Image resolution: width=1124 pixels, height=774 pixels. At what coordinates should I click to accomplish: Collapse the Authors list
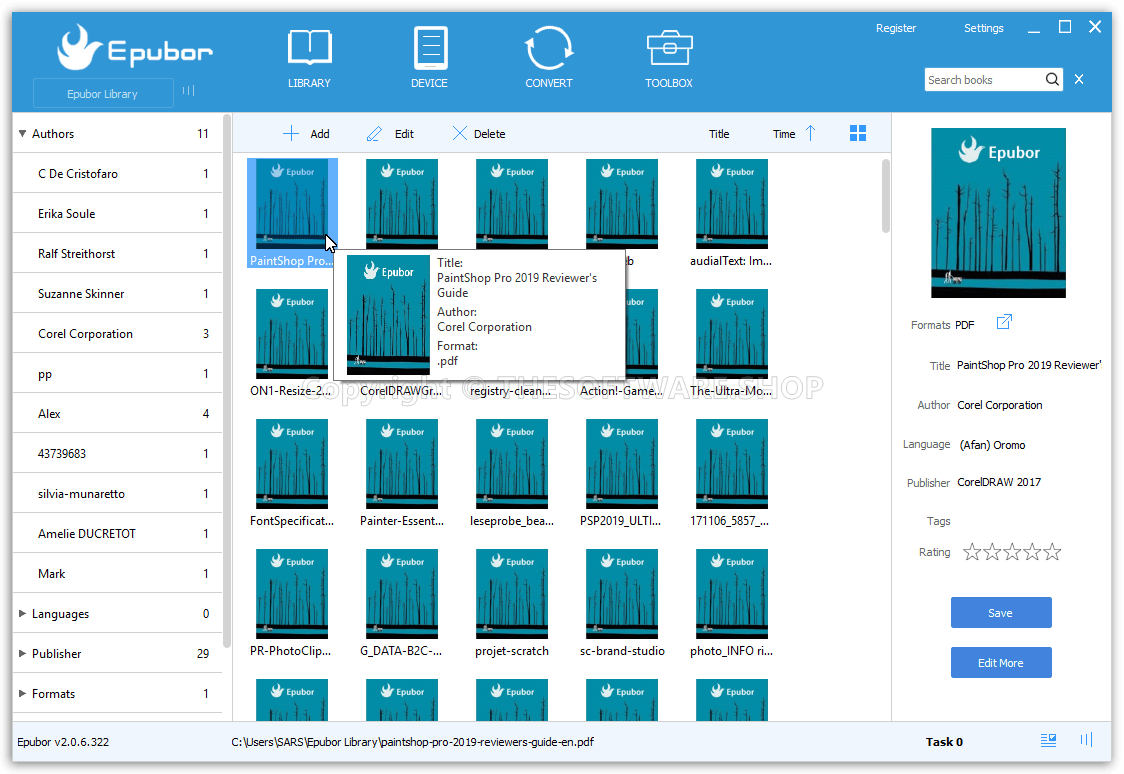pos(22,133)
